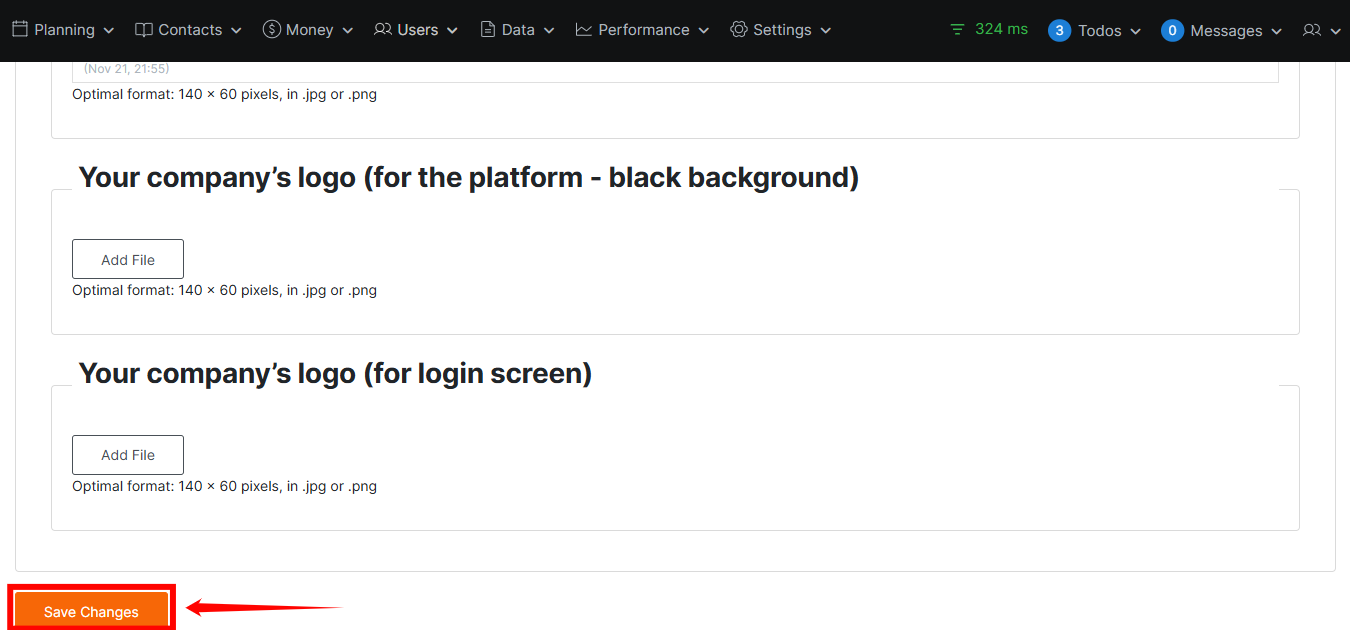Expand the Planning dropdown chevron
This screenshot has width=1350, height=630.
109,31
